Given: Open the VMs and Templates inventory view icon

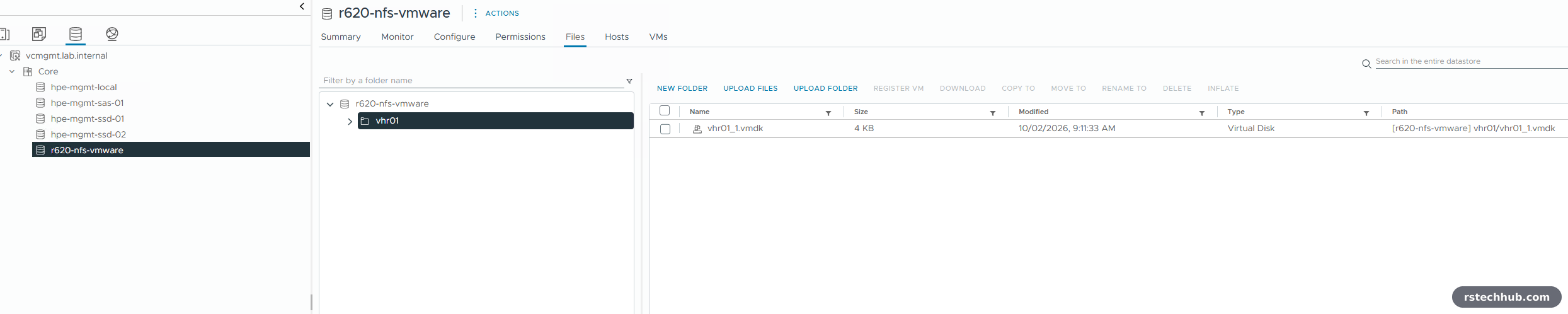Looking at the screenshot, I should pyautogui.click(x=39, y=33).
